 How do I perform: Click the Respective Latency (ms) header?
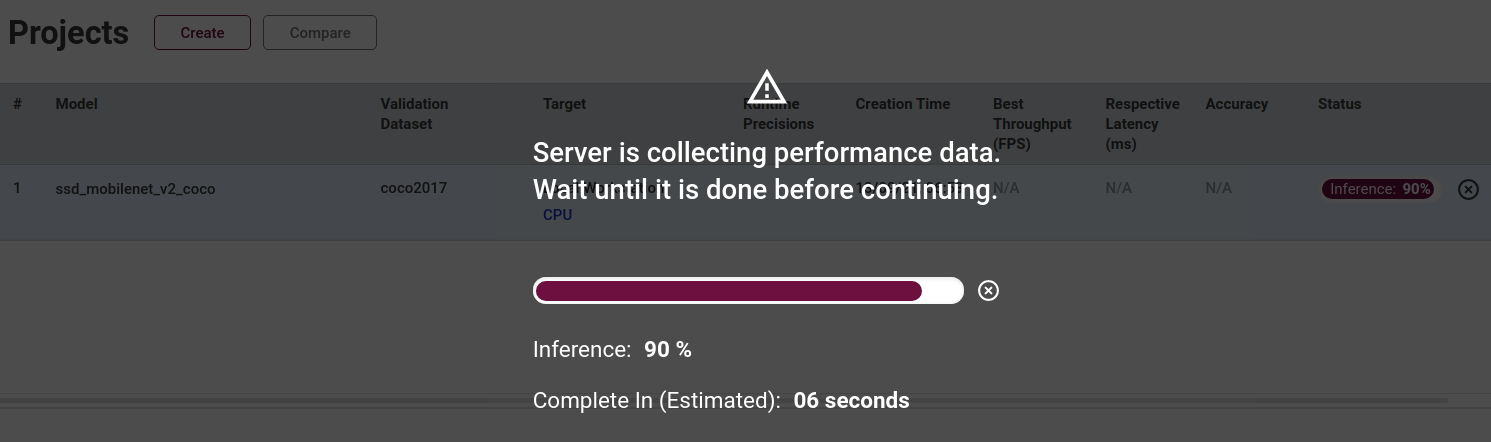click(1142, 124)
